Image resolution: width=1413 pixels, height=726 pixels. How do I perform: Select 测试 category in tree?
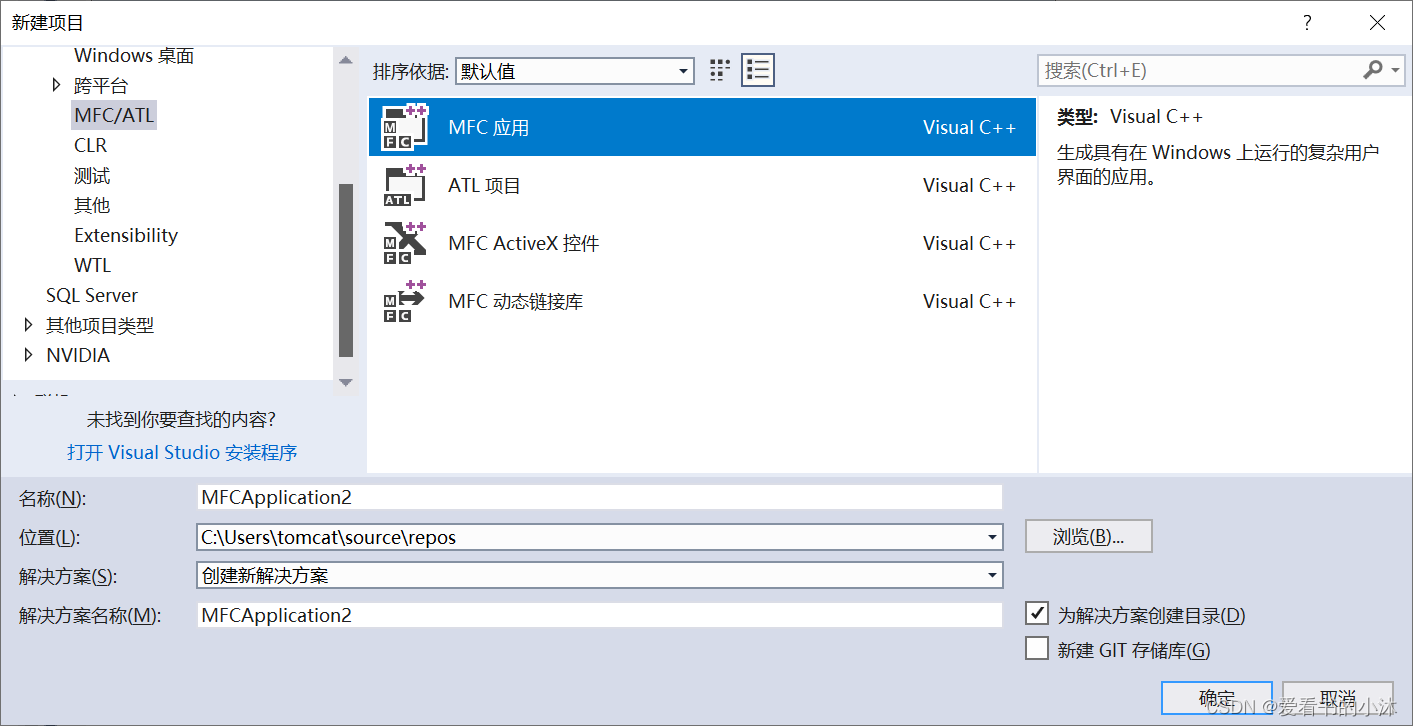[x=92, y=175]
